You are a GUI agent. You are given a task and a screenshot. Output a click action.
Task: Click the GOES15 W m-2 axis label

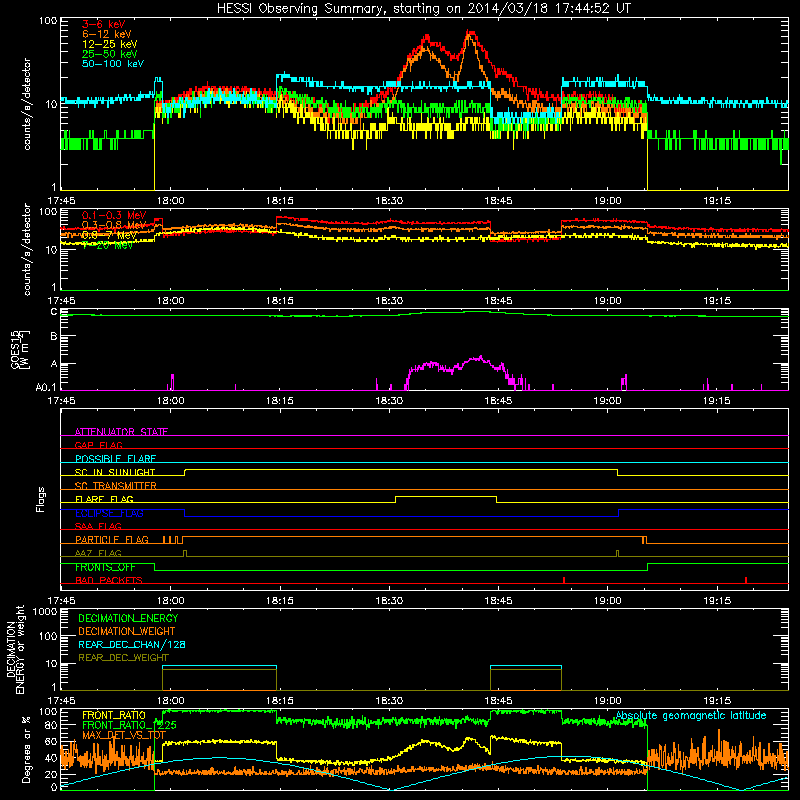21,349
